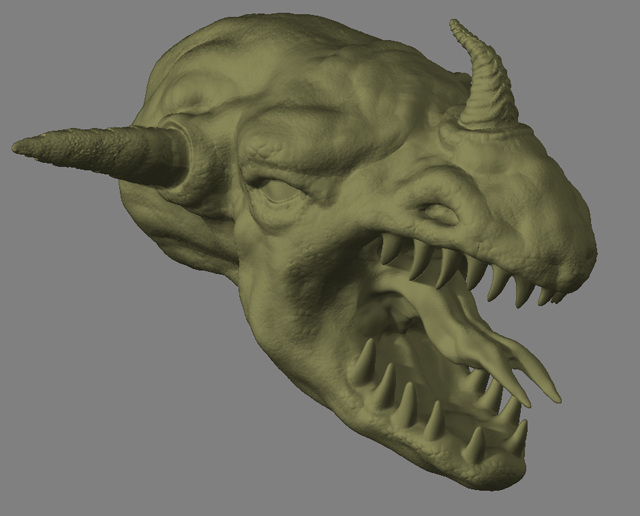The width and height of the screenshot is (640, 516).
Task: Click the creature's closed eye socket
Action: point(281,191)
